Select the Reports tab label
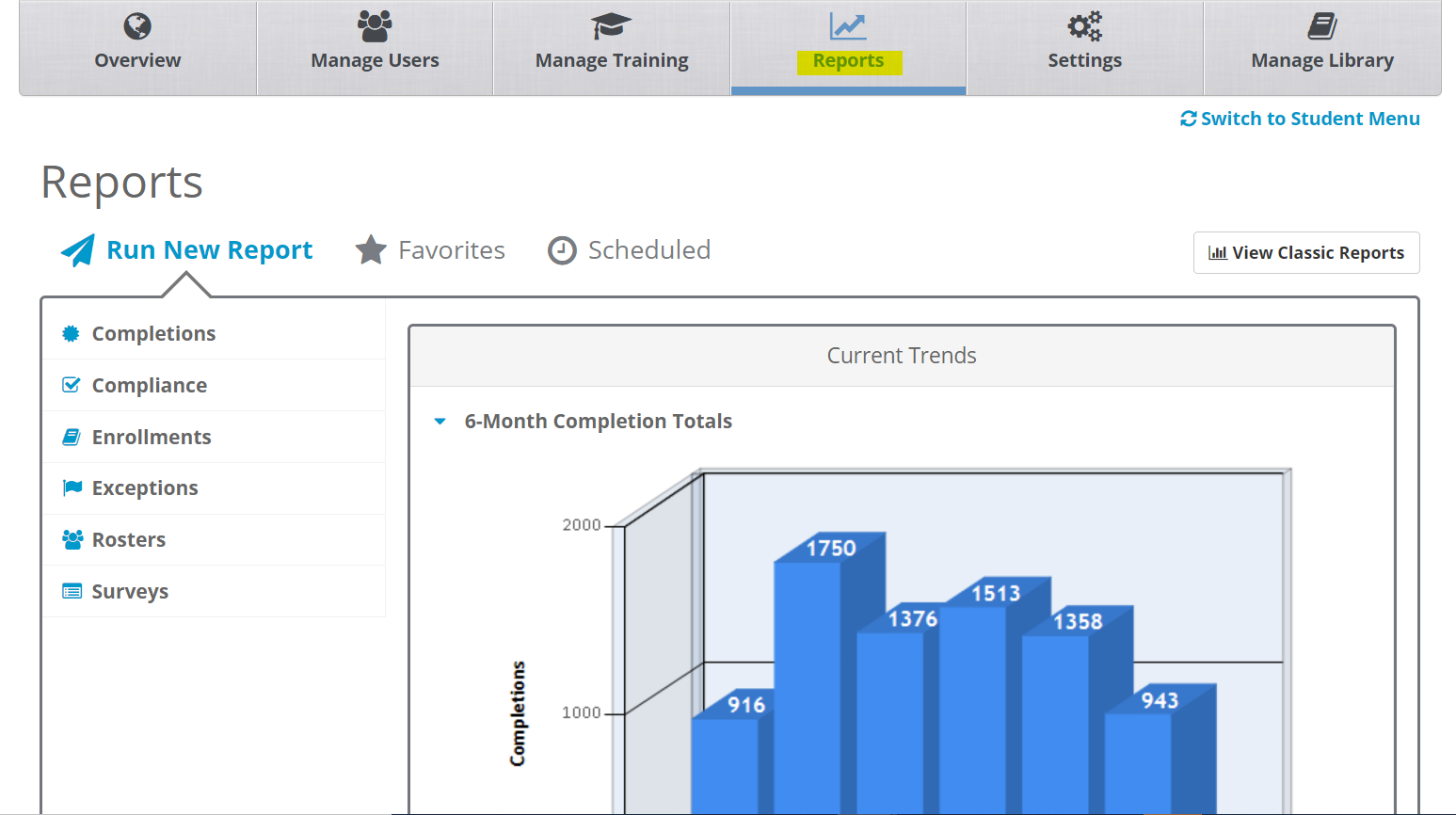Viewport: 1456px width, 815px height. click(x=849, y=61)
